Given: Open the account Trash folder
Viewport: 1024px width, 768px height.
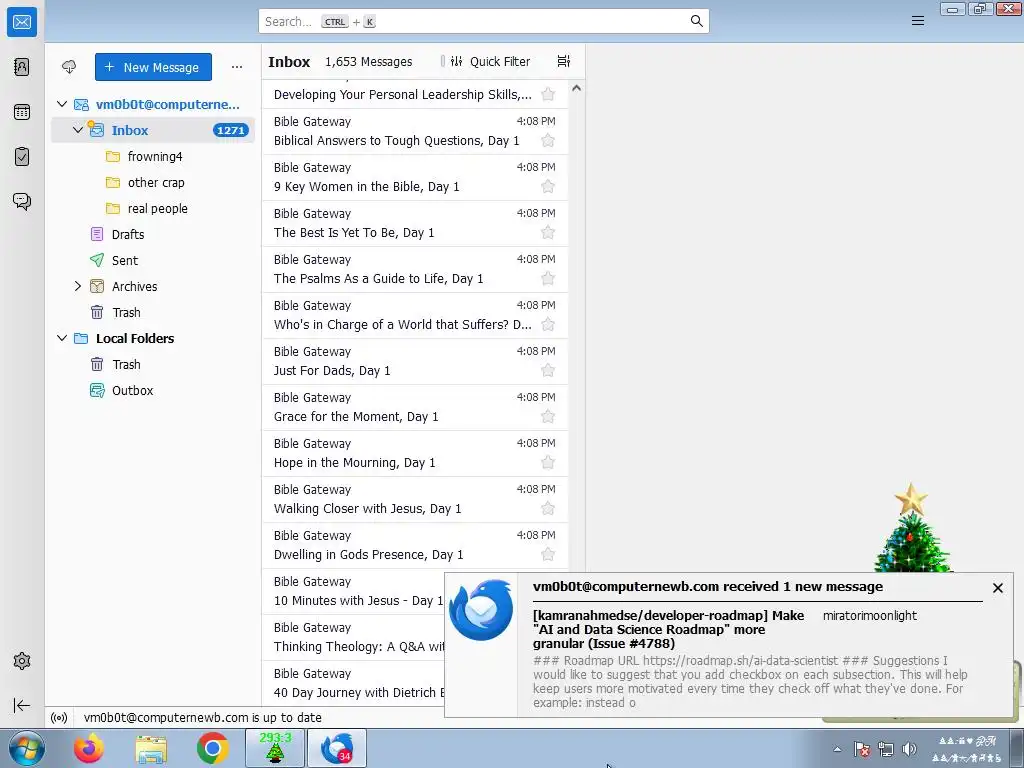Looking at the screenshot, I should (153, 312).
